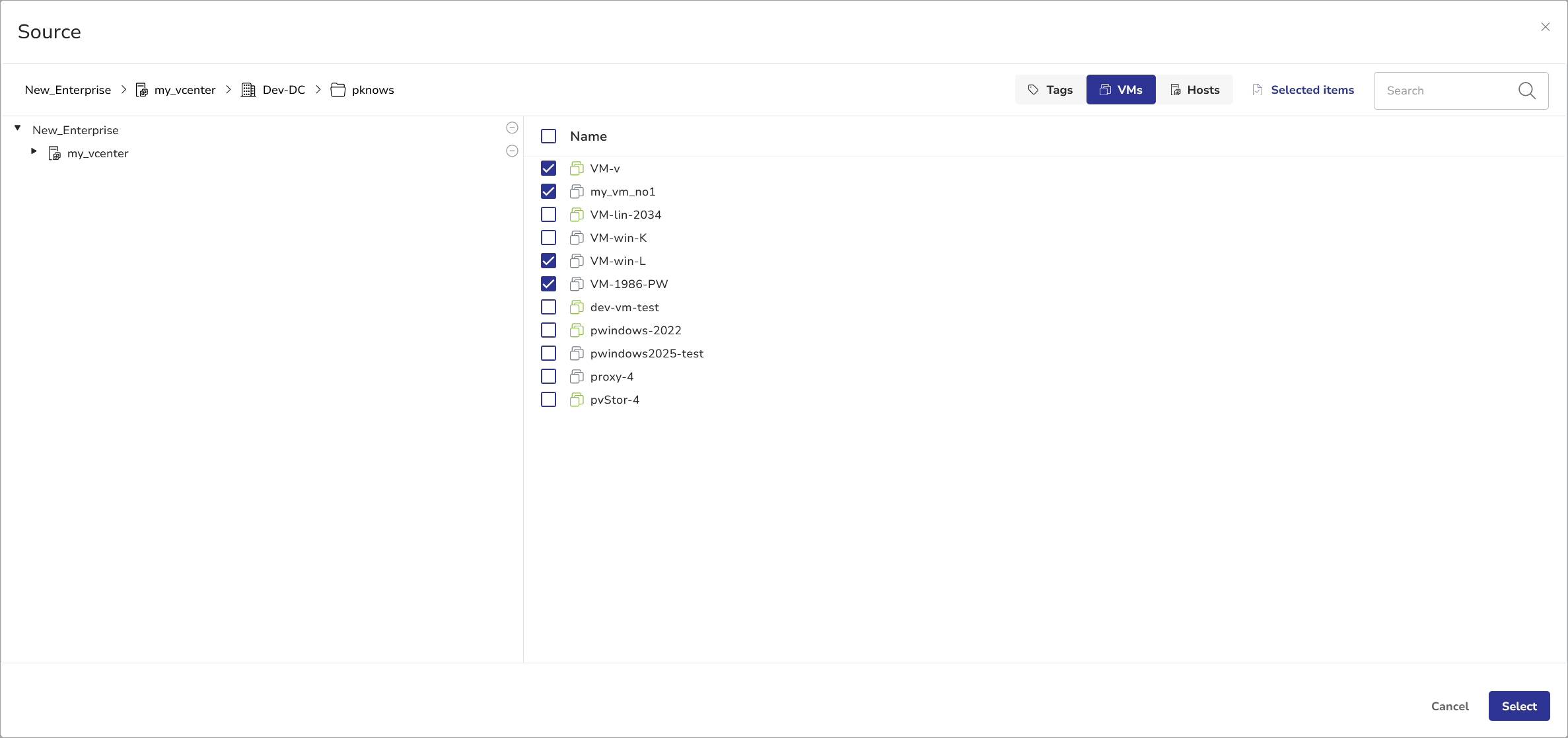Screen dimensions: 1568x738
Task: Switch to the Hosts tab
Action: [1194, 90]
